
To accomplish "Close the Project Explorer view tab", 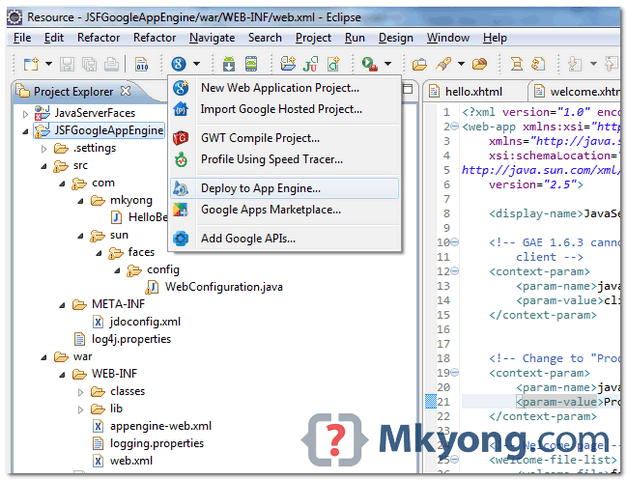I will 126,91.
